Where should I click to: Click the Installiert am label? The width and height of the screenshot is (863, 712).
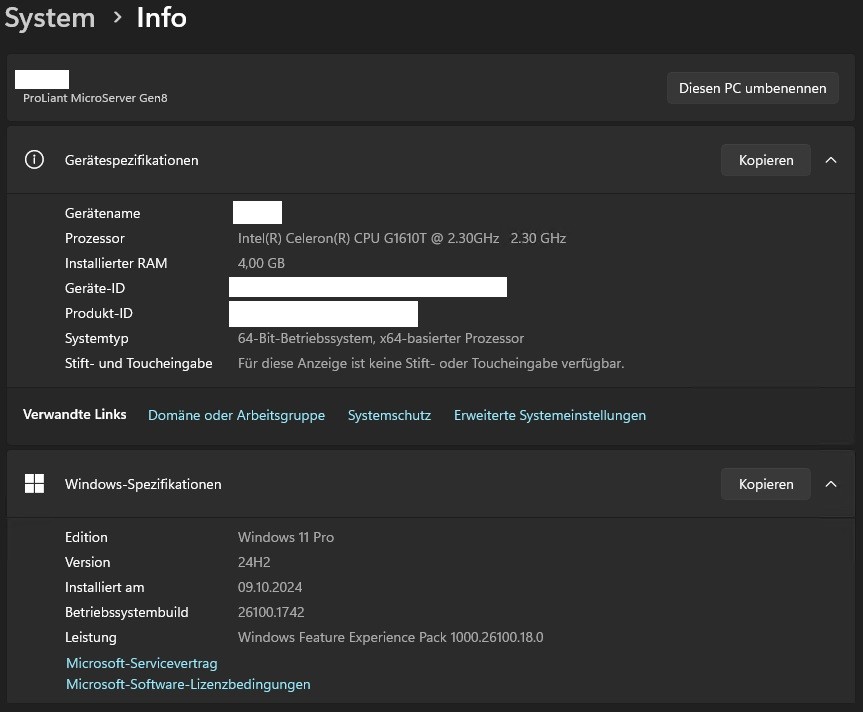point(105,588)
